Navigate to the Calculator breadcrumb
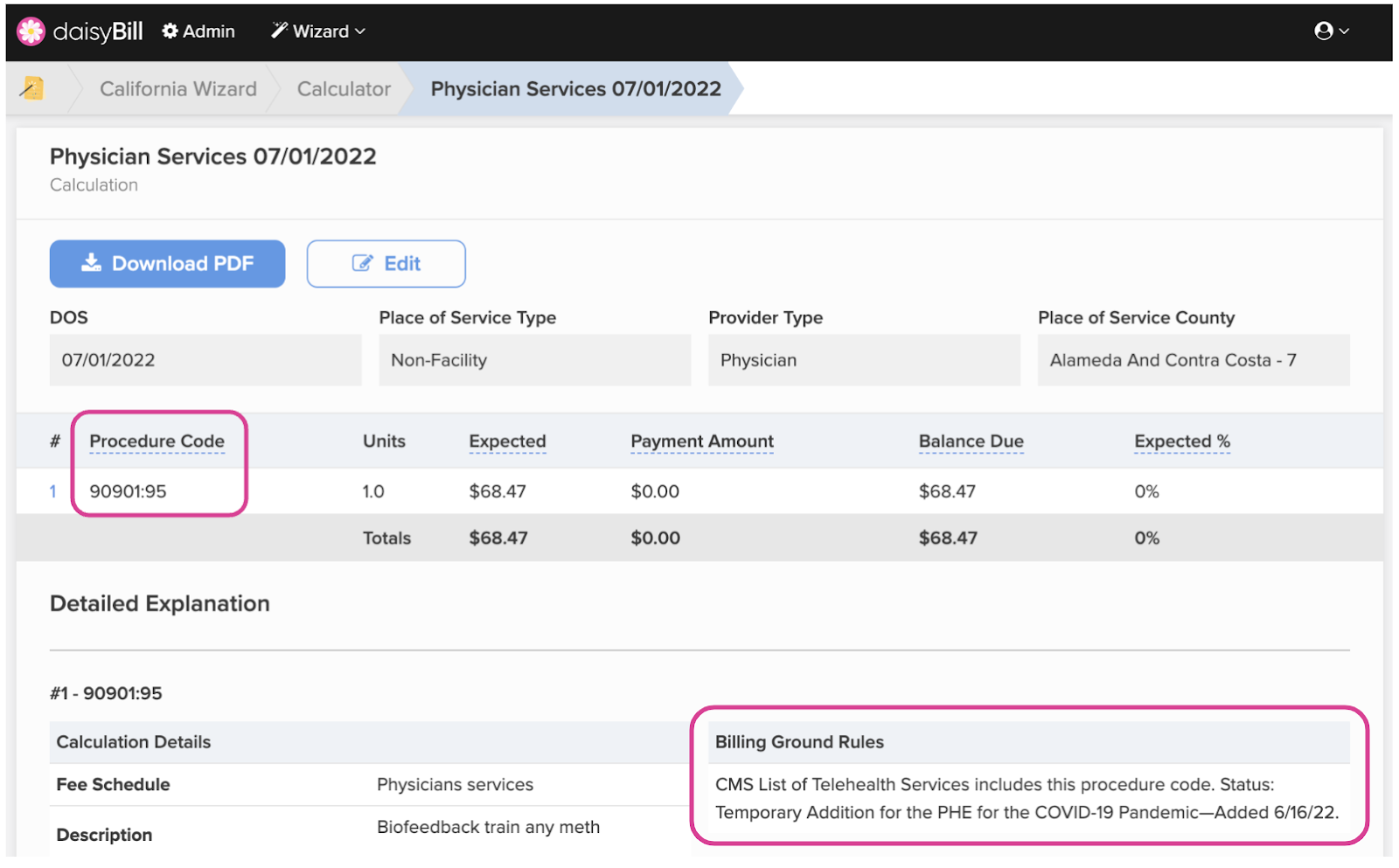Viewport: 1399px width, 868px height. (344, 89)
